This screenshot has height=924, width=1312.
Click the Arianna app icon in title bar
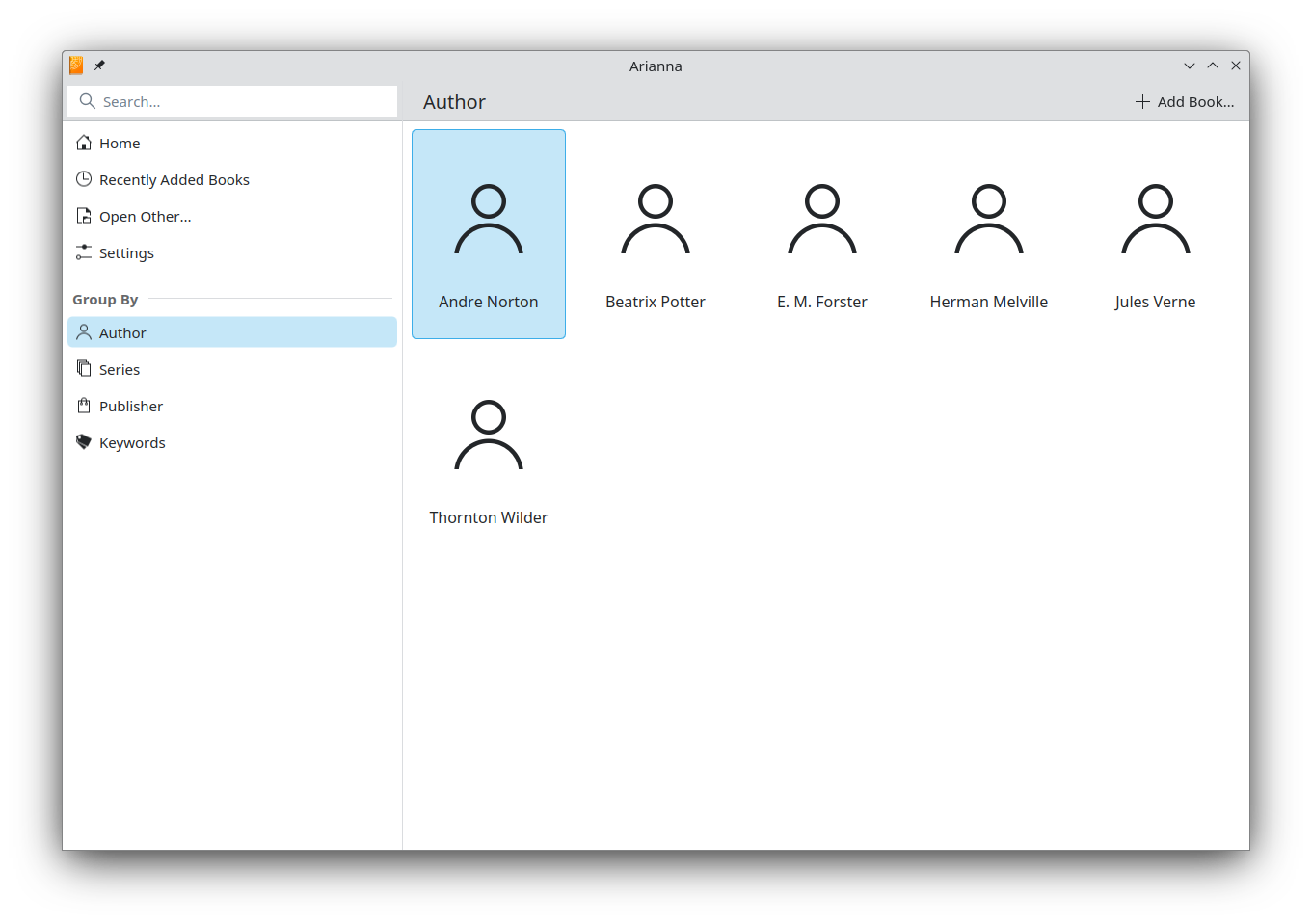[x=76, y=66]
